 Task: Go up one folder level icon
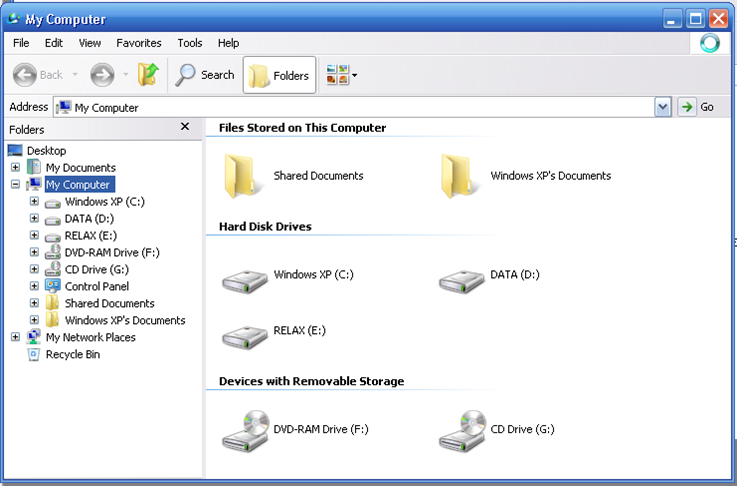pyautogui.click(x=149, y=75)
